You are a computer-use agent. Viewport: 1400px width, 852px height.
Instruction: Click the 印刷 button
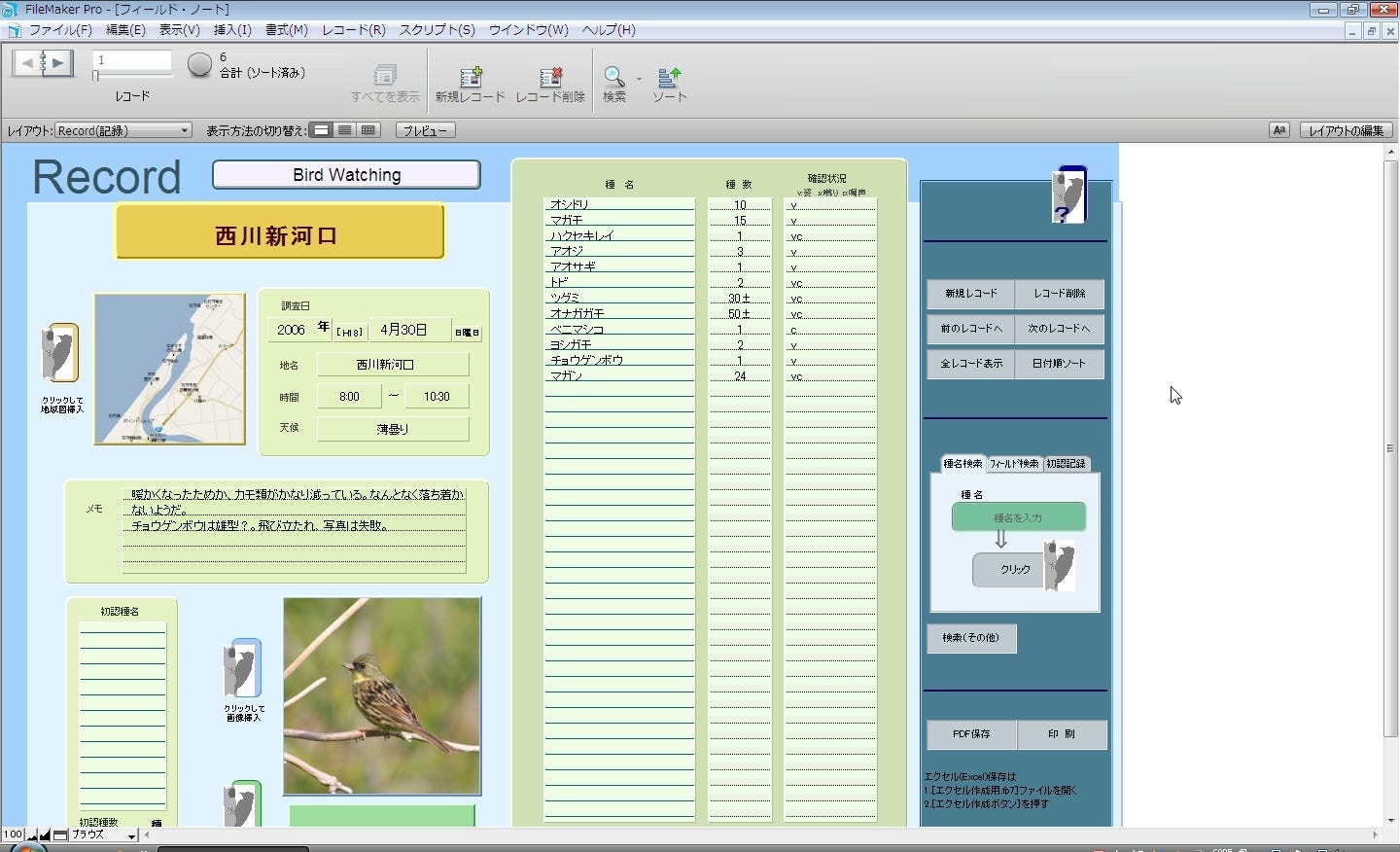tap(1062, 734)
